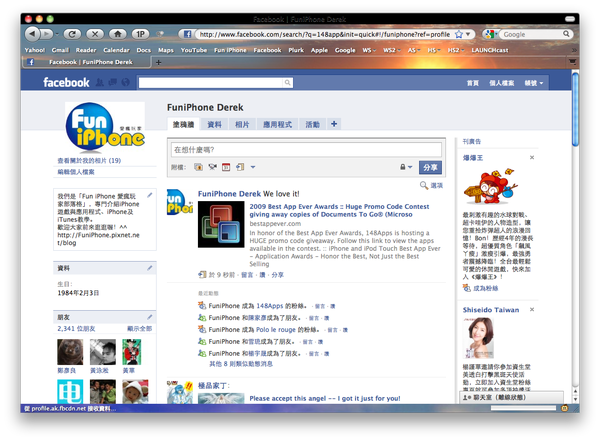Select the Facebook | FuniPhone Derek browser tab
Image resolution: width=600 pixels, height=441 pixels.
pos(86,62)
